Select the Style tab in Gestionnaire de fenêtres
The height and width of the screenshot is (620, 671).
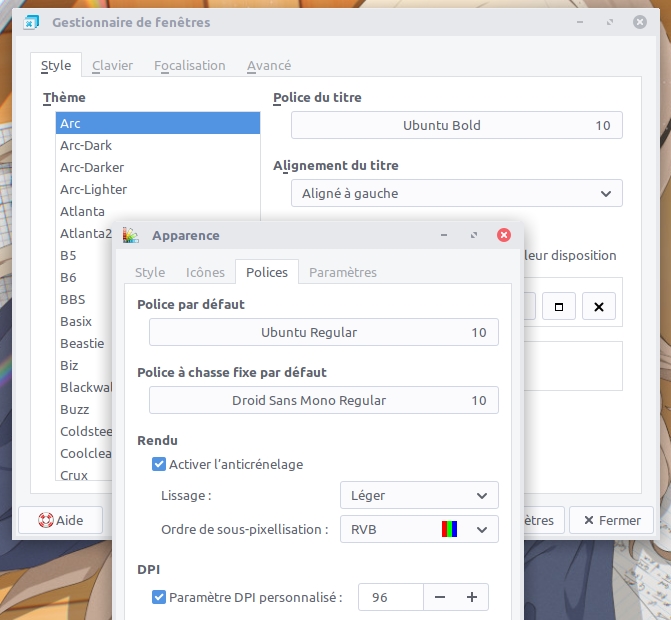point(56,65)
